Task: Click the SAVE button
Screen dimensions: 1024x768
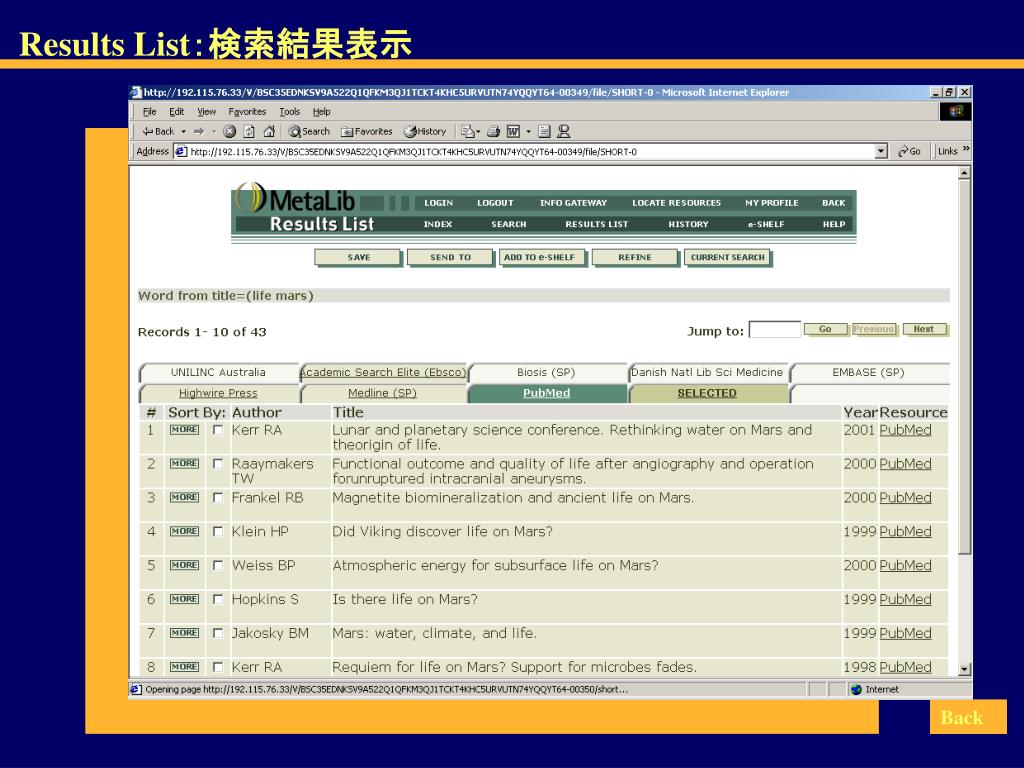Action: click(x=358, y=257)
